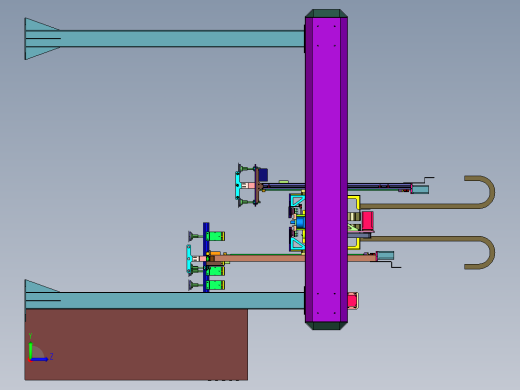Screen dimensions: 520x390
Task: Select the large brown base block
Action: click(x=136, y=344)
